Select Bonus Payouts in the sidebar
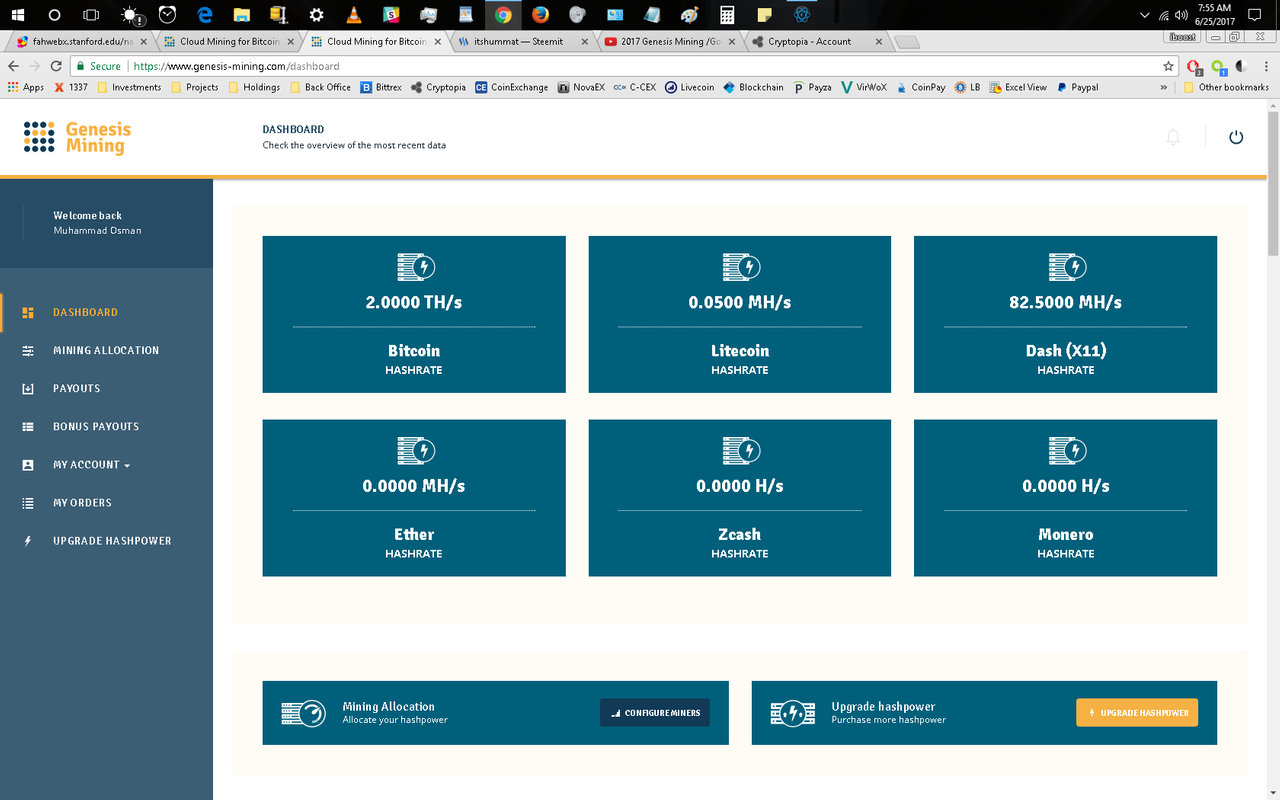The width and height of the screenshot is (1280, 800). 96,426
